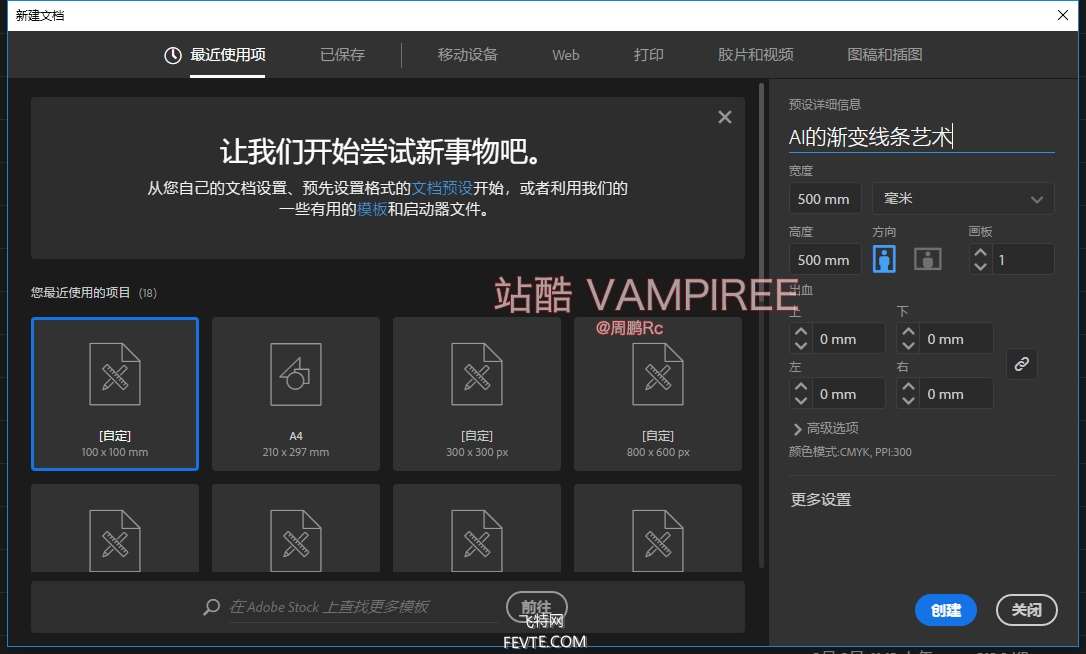Click the top bleed 0 mm field
Screen dimensions: 1086x654
click(848, 339)
